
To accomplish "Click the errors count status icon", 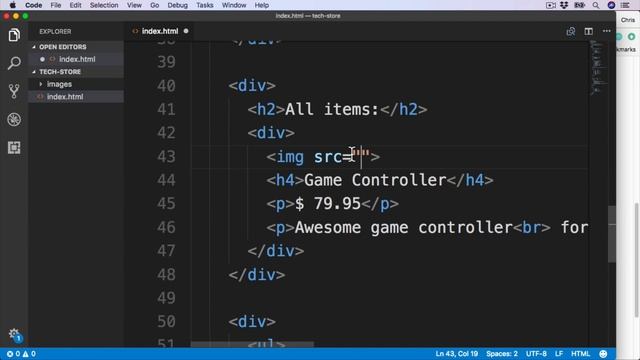I will [x=13, y=354].
